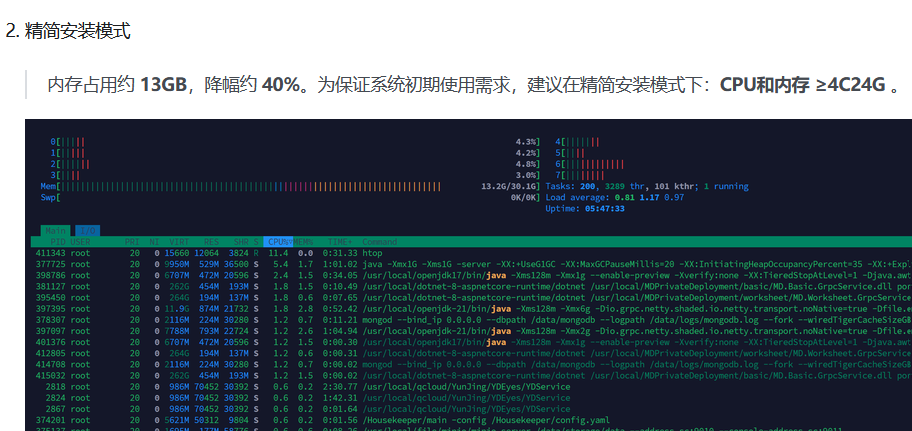The width and height of the screenshot is (912, 431).
Task: Select the Main tab in htop
Action: coord(56,231)
